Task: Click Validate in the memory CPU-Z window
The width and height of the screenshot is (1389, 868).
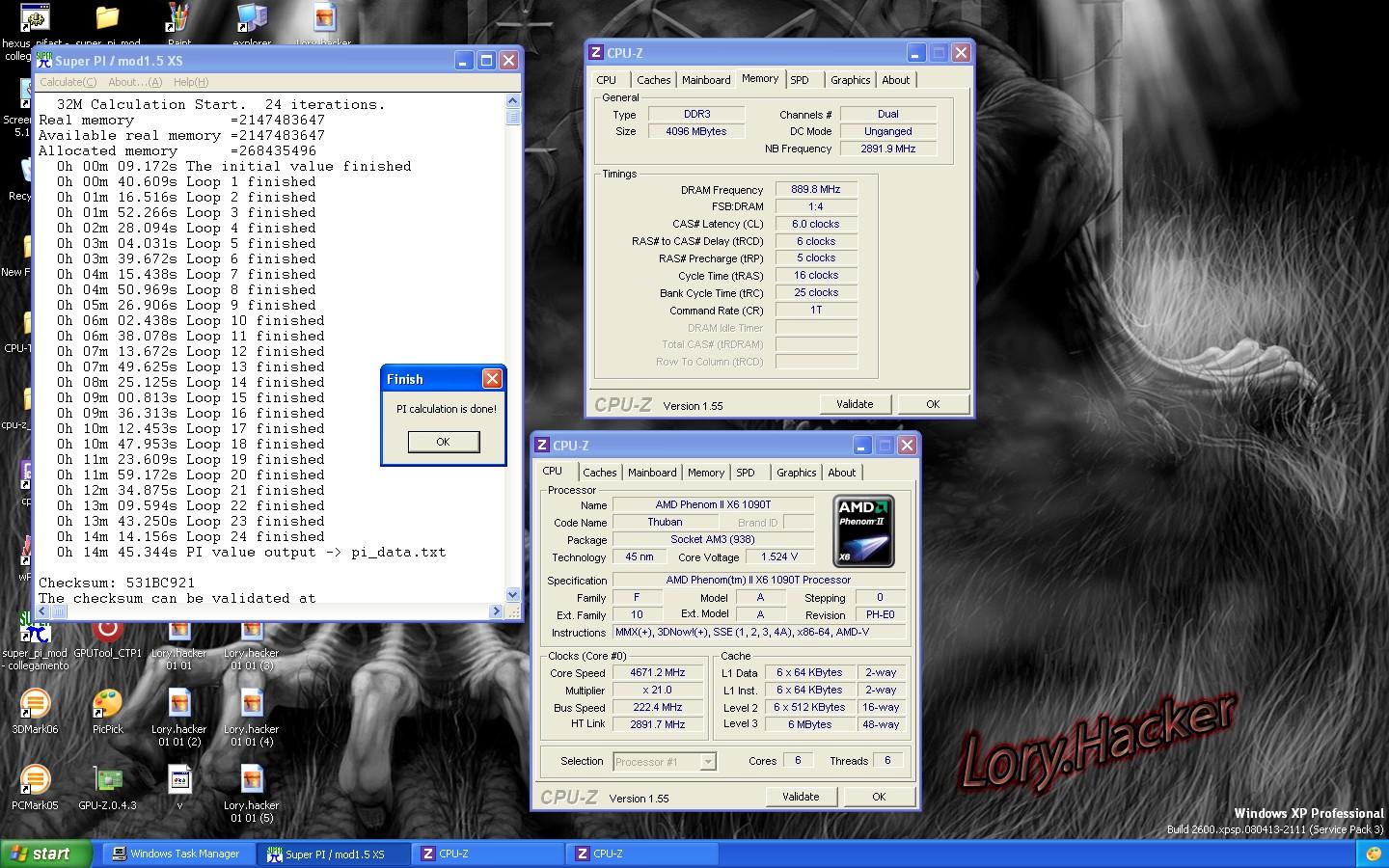Action: pyautogui.click(x=855, y=404)
